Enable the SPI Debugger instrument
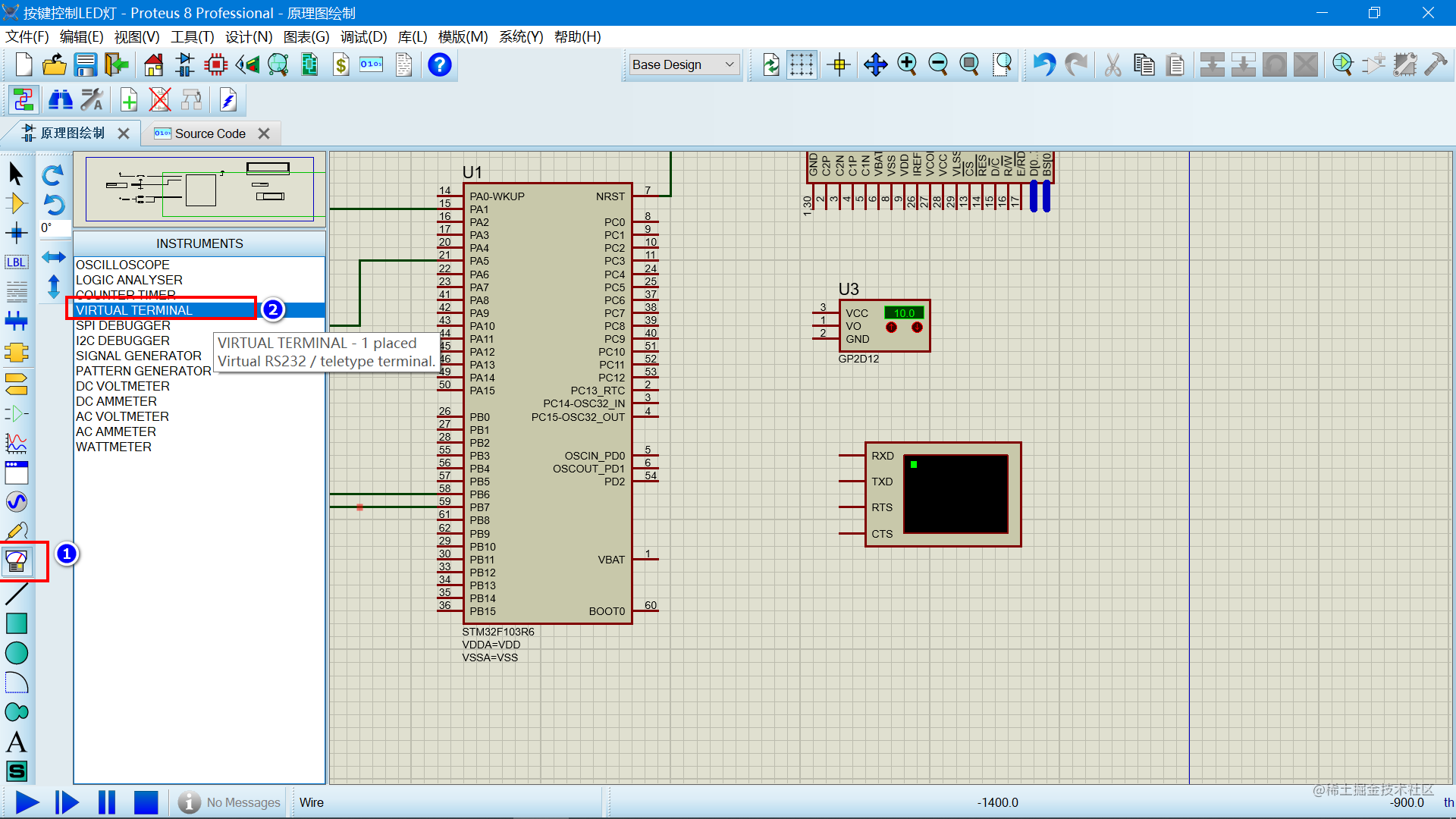Image resolution: width=1456 pixels, height=819 pixels. tap(121, 325)
